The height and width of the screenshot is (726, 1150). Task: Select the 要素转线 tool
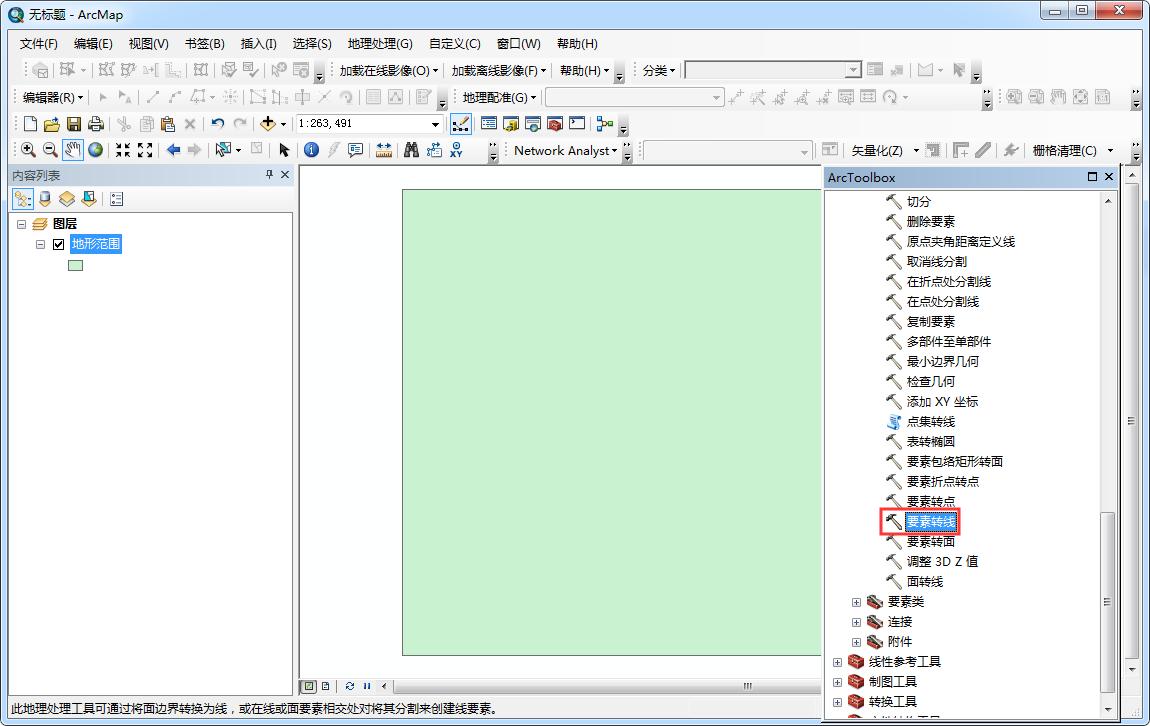coord(931,521)
